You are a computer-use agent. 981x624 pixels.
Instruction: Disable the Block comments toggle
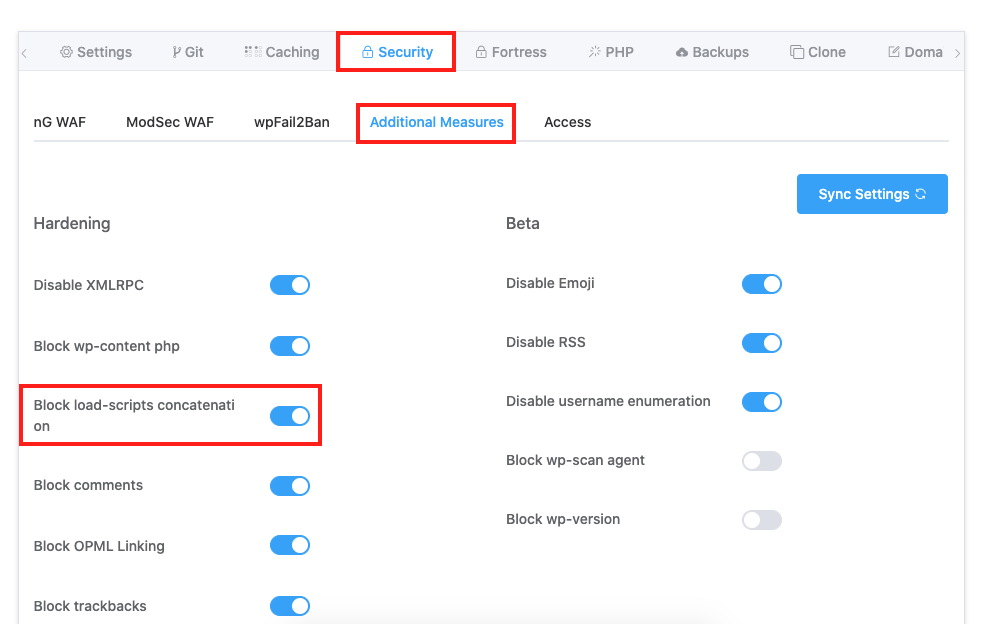(x=290, y=486)
